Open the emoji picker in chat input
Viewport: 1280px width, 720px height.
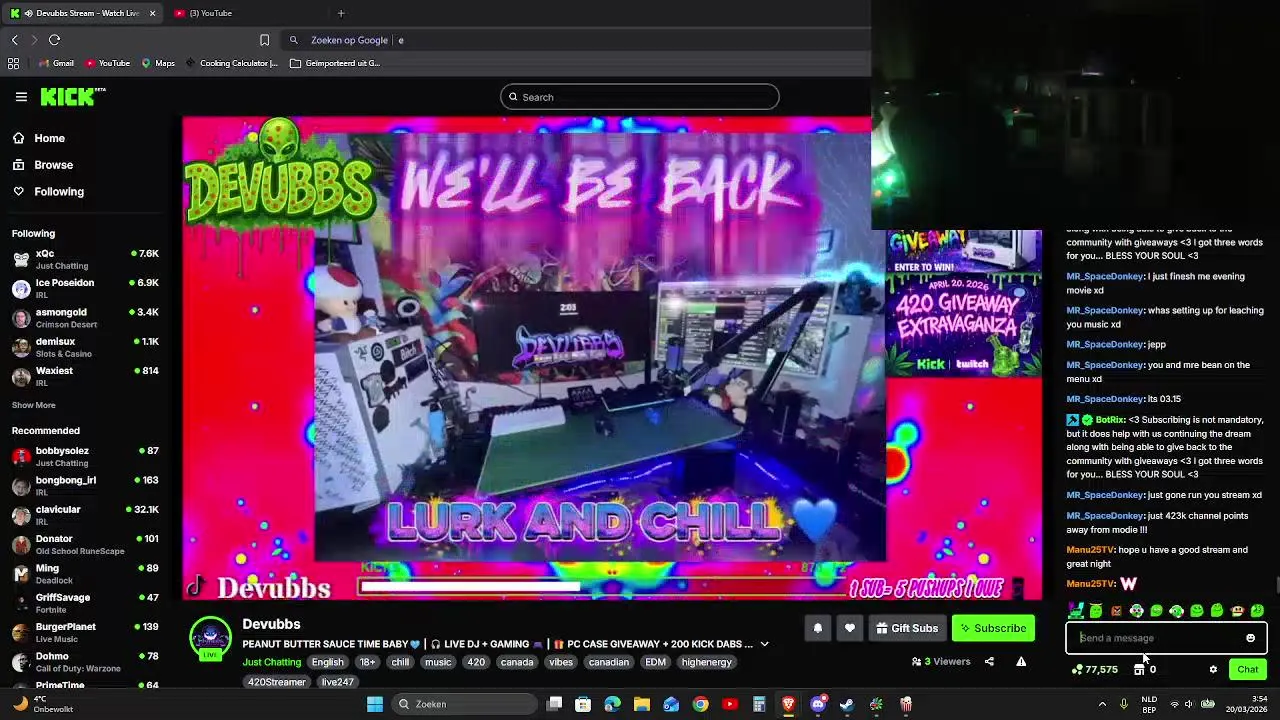tap(1250, 638)
